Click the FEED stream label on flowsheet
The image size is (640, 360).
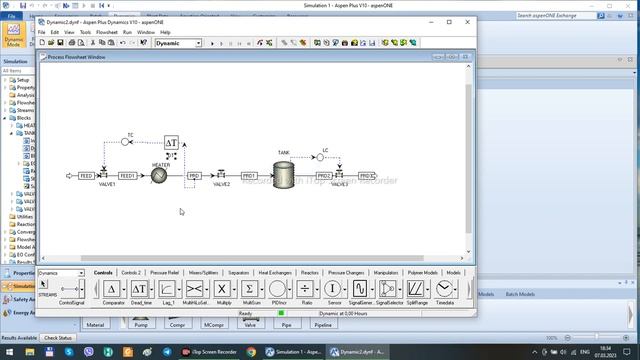(86, 176)
